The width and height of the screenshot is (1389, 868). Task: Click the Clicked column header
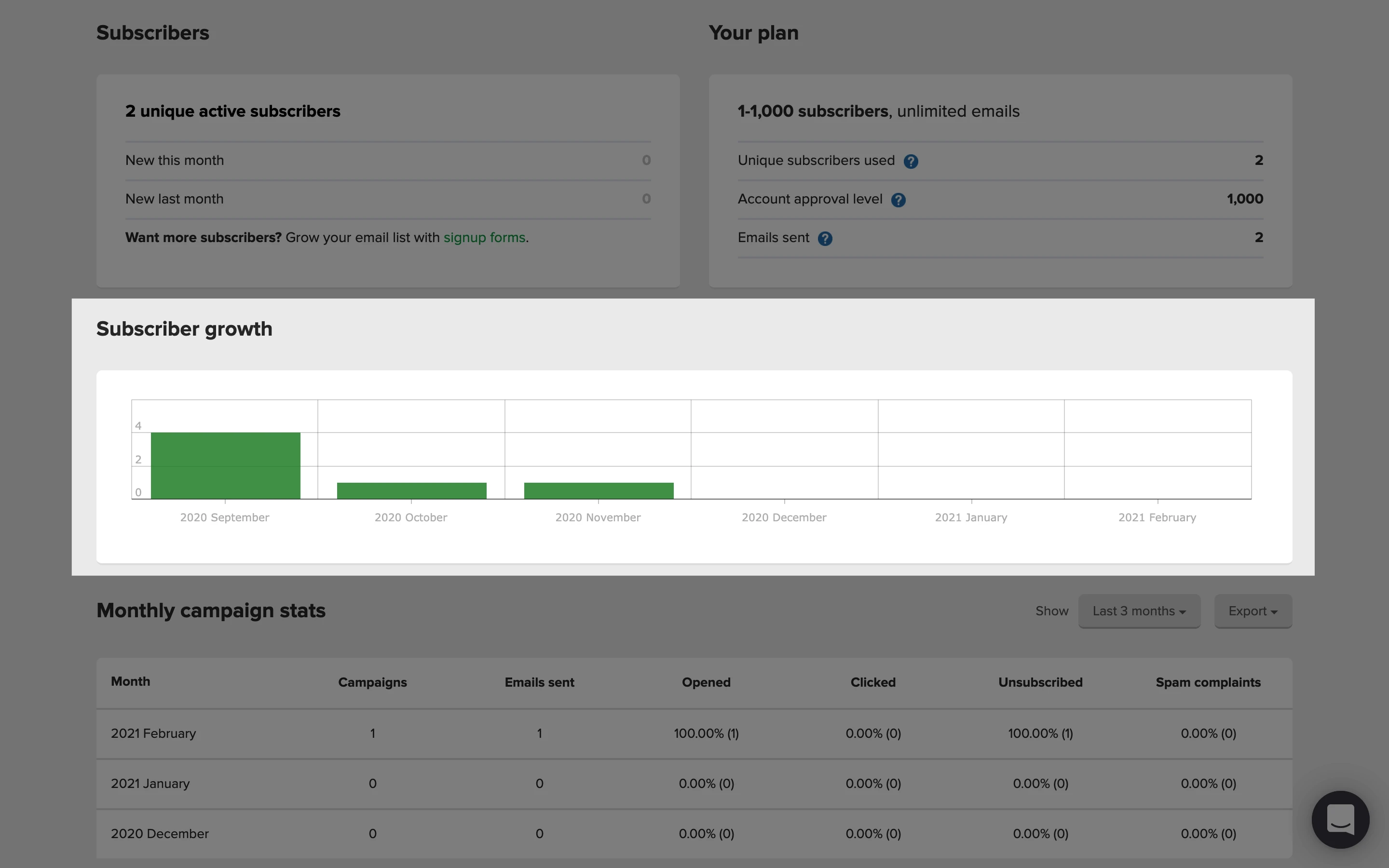872,682
